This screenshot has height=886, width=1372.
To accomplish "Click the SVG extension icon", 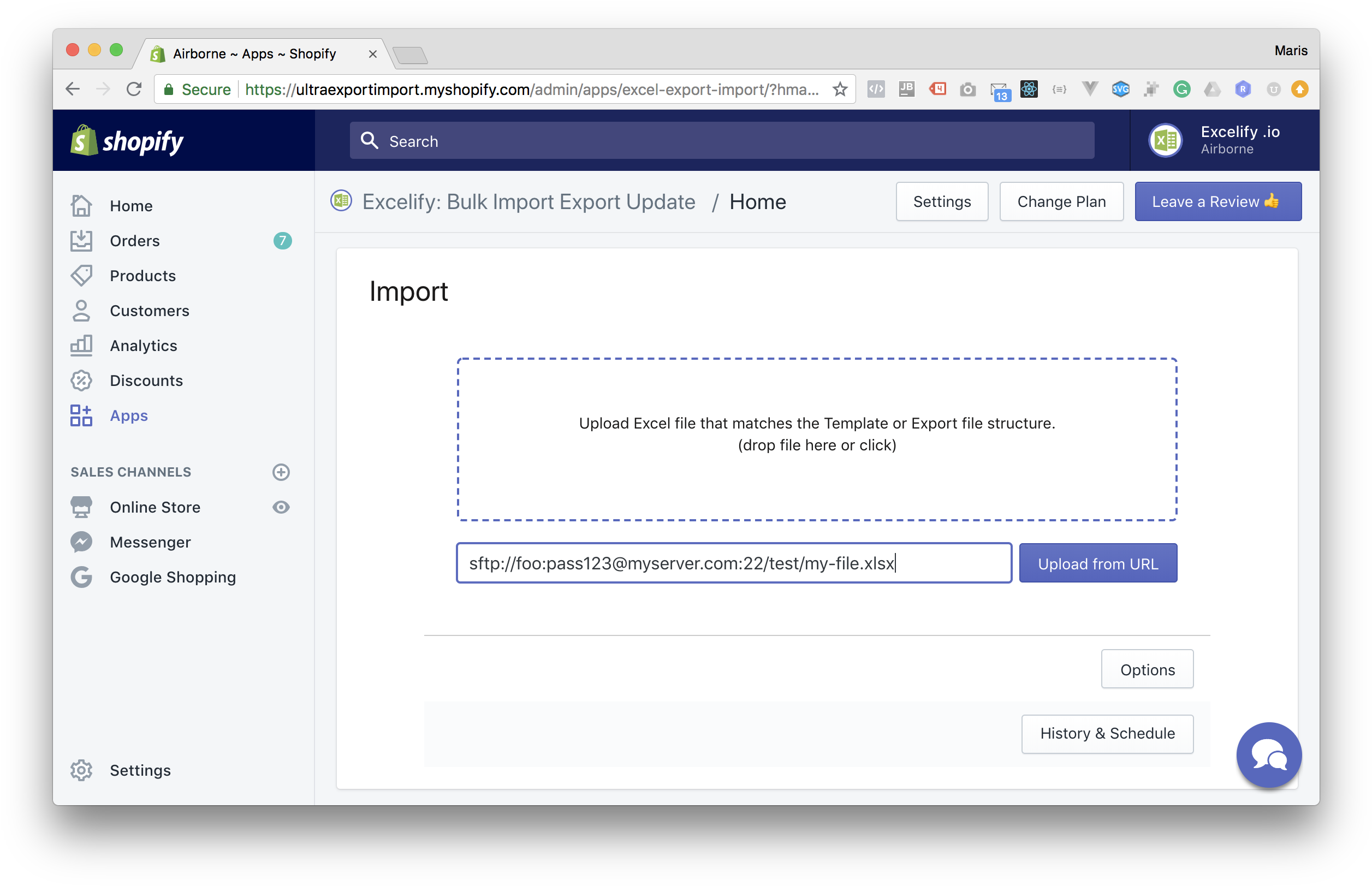I will (x=1120, y=89).
